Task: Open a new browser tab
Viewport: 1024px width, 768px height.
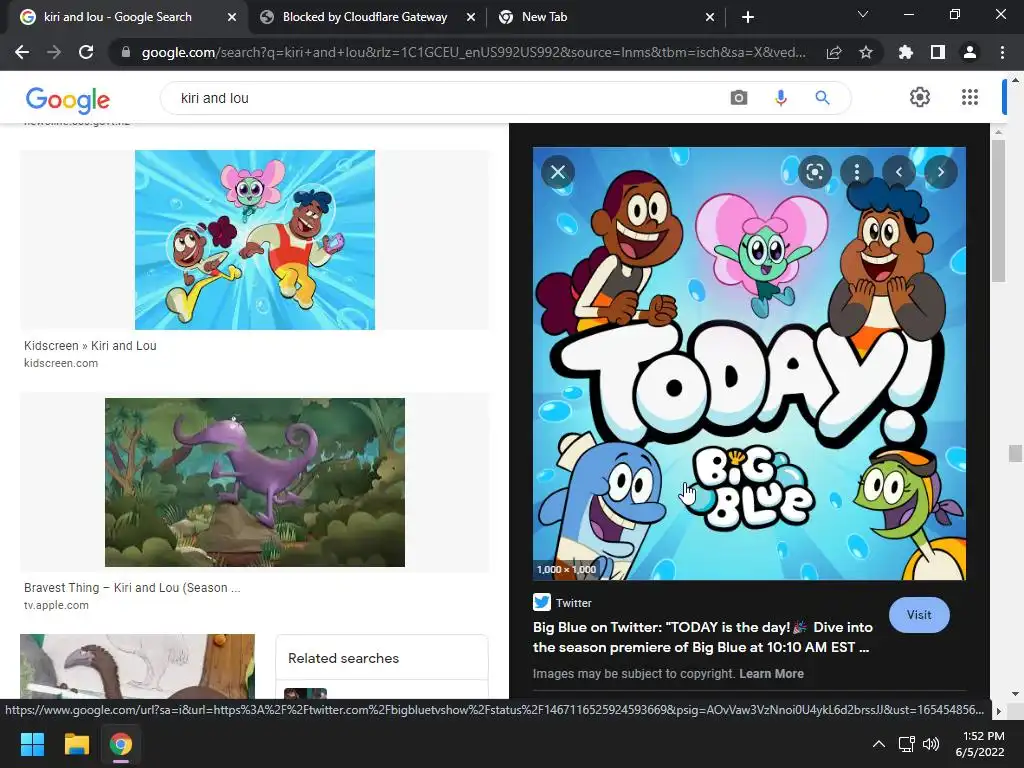Action: point(748,18)
